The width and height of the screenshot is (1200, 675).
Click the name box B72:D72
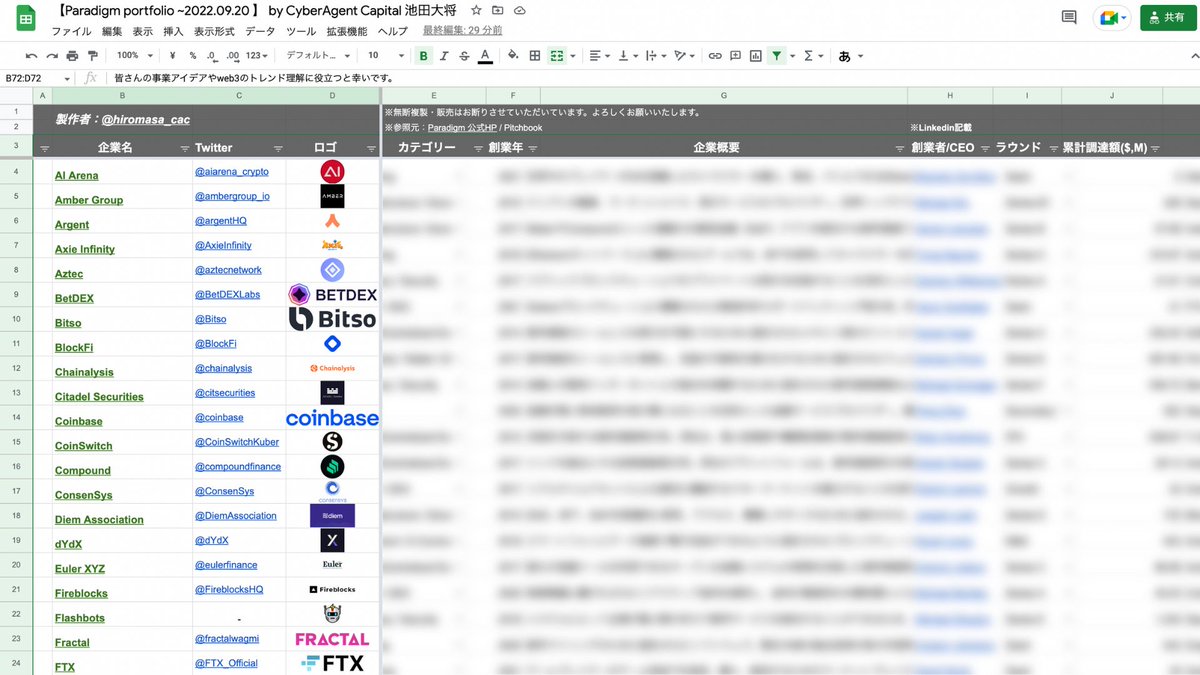coord(37,78)
